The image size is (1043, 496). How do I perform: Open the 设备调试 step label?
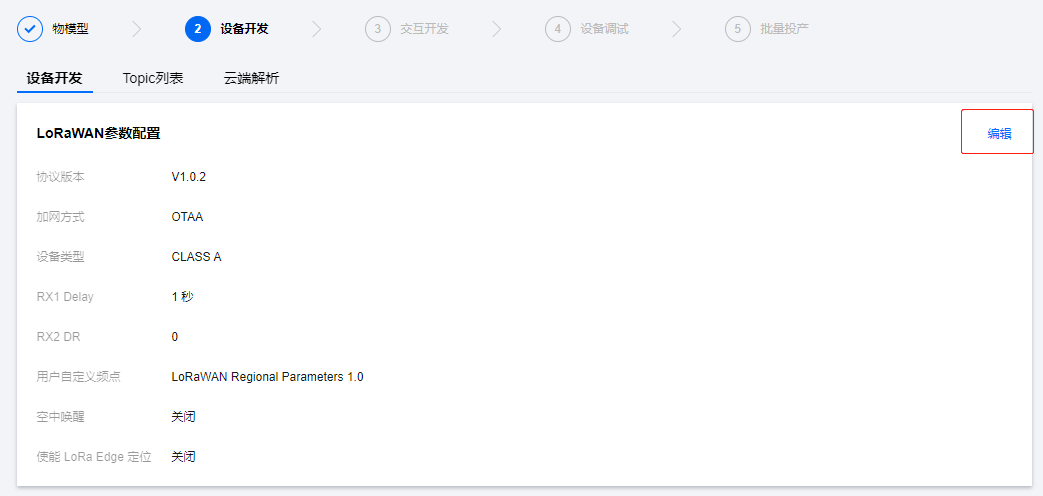point(604,29)
